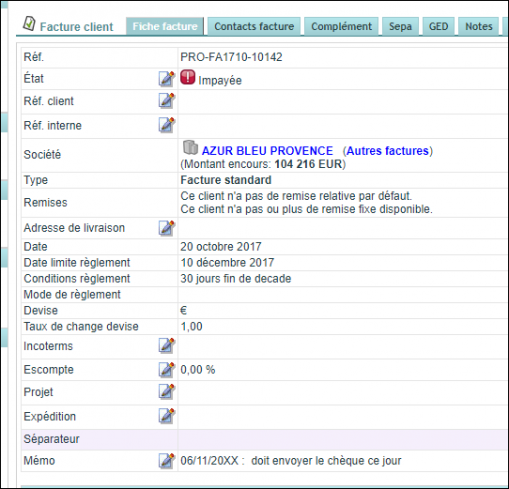Click the Mode de règlement label

click(x=72, y=295)
